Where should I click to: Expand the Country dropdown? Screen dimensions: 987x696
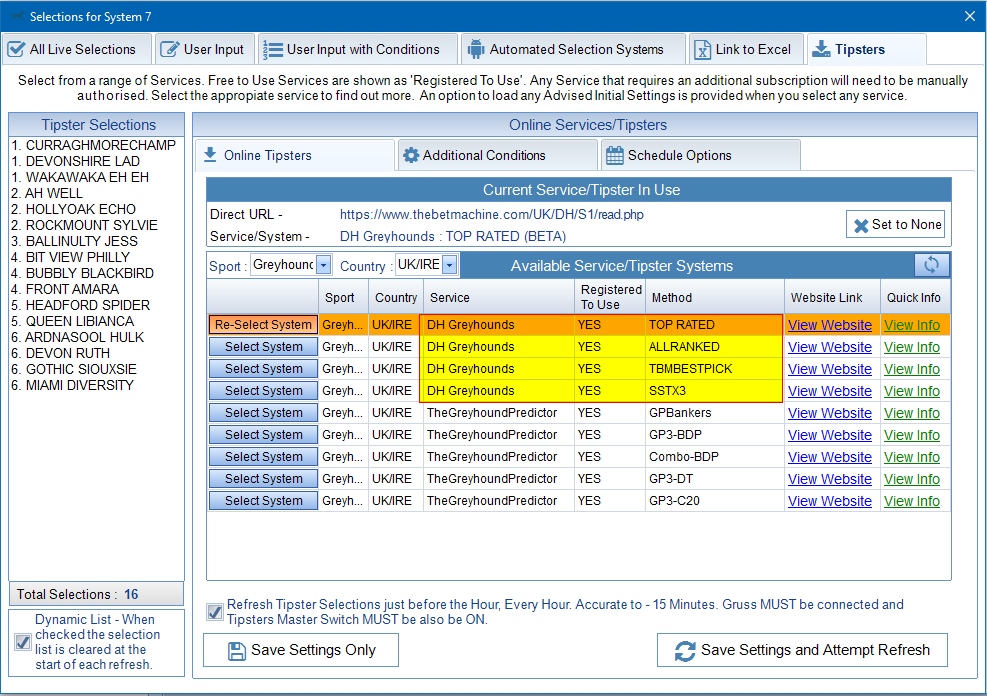[449, 265]
